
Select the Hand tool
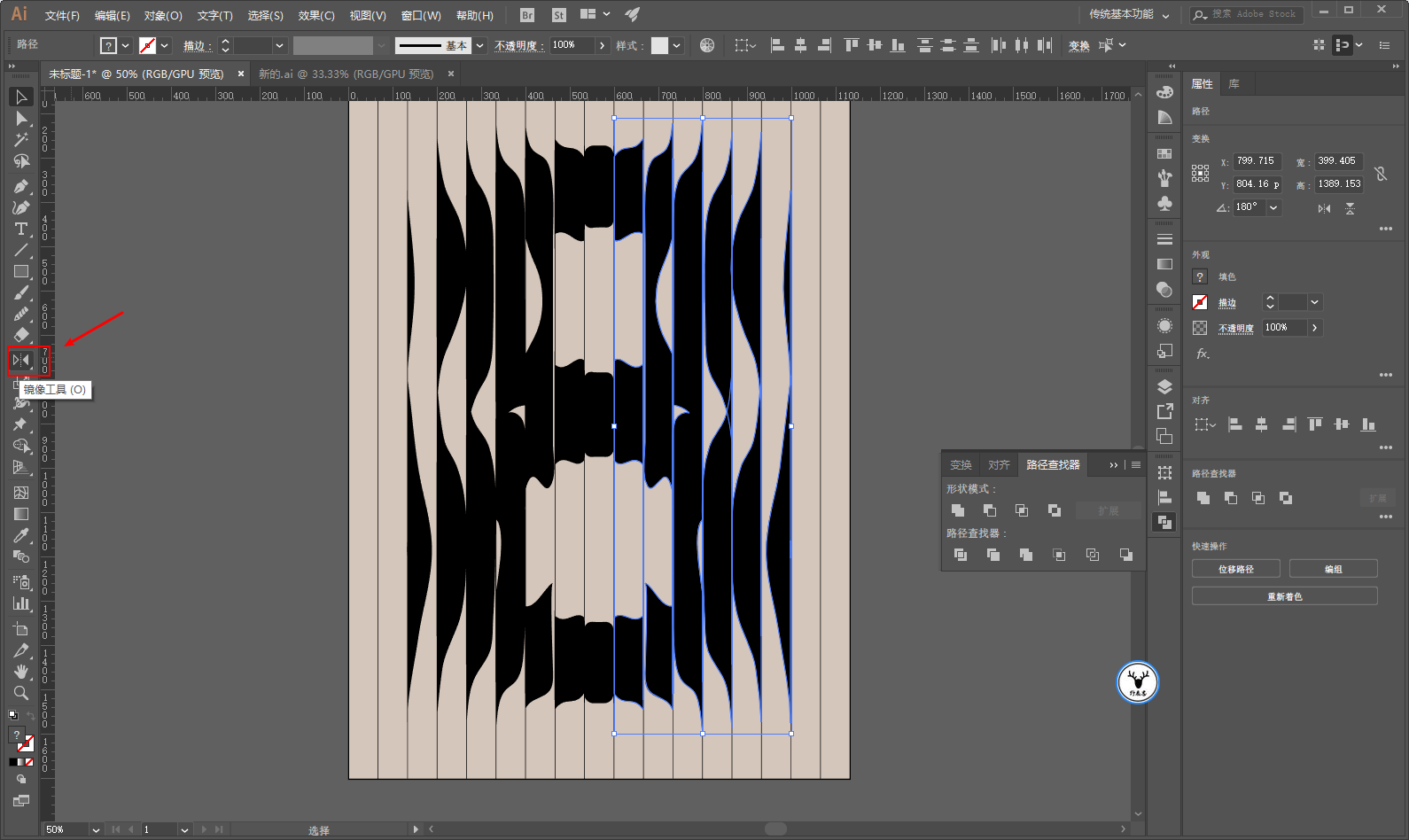click(21, 672)
